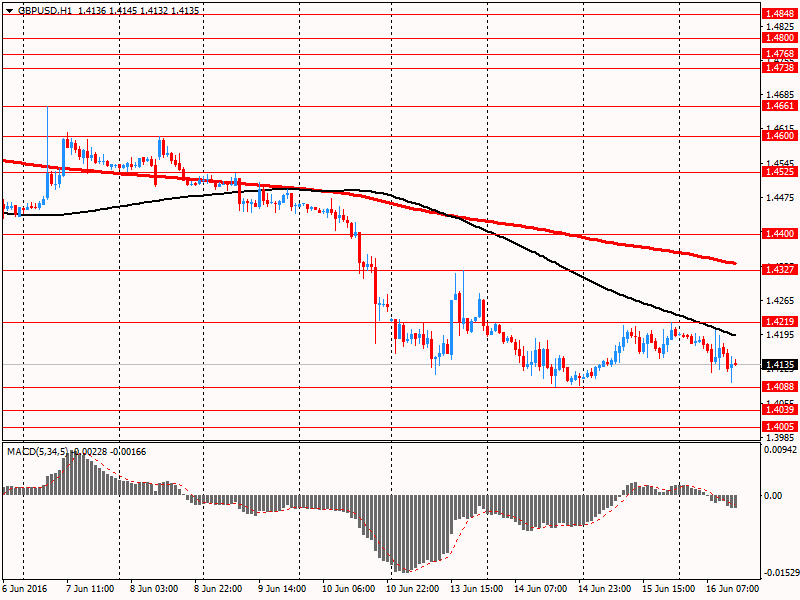Click the end of the thick red moving average
Viewport: 800px width, 600px height.
734,263
